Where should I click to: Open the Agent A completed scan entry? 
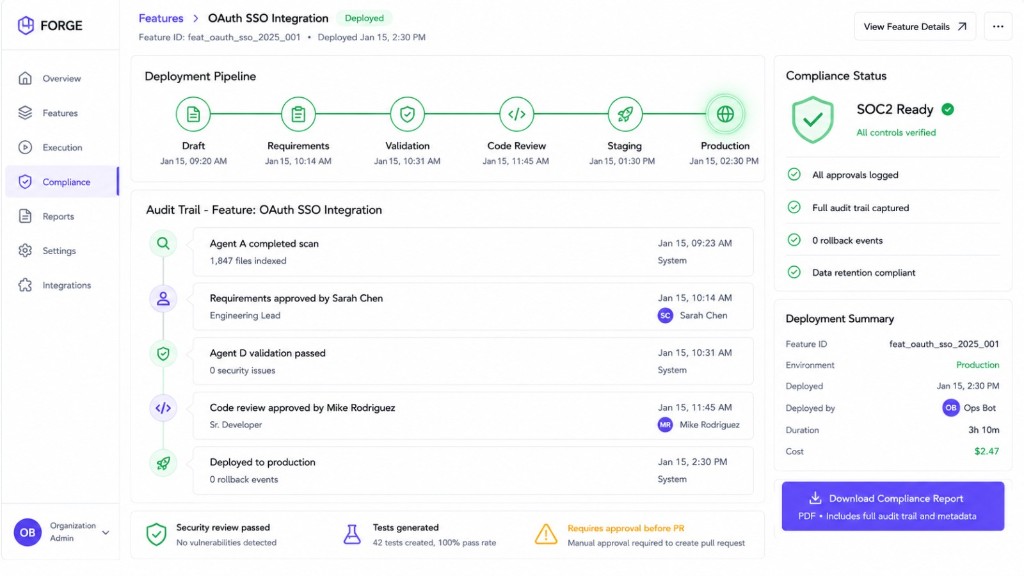coord(473,251)
